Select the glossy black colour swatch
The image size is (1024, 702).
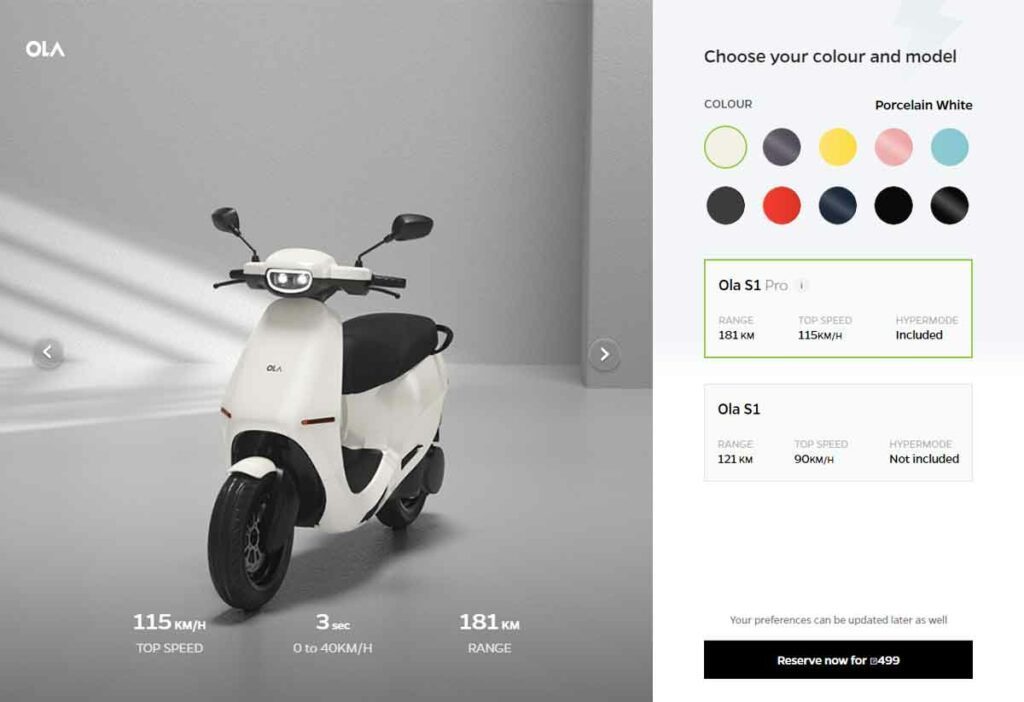(x=950, y=205)
